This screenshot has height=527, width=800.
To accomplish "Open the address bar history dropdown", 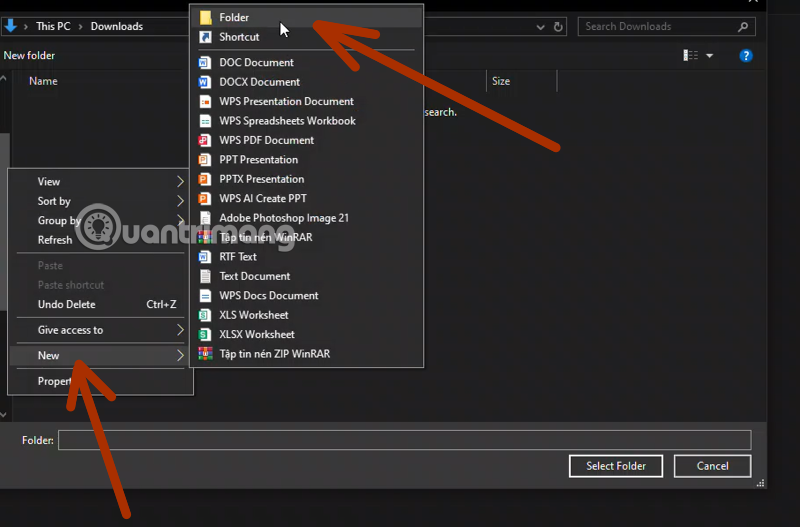I will (540, 27).
